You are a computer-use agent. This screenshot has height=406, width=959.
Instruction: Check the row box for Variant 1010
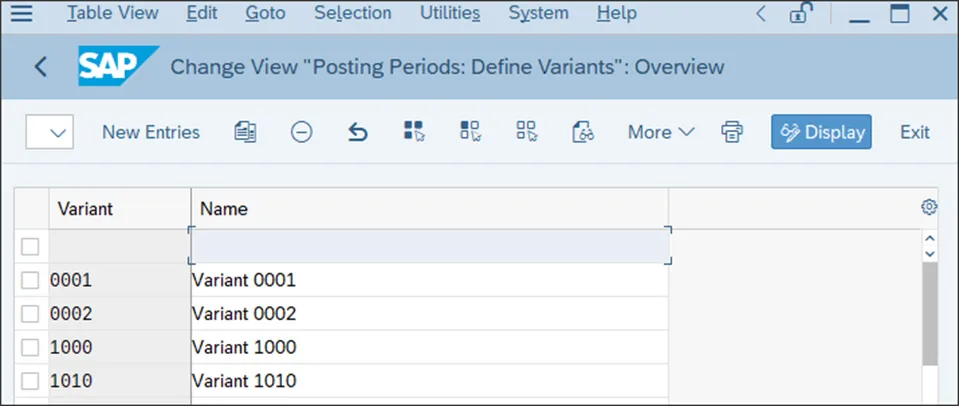[x=31, y=381]
